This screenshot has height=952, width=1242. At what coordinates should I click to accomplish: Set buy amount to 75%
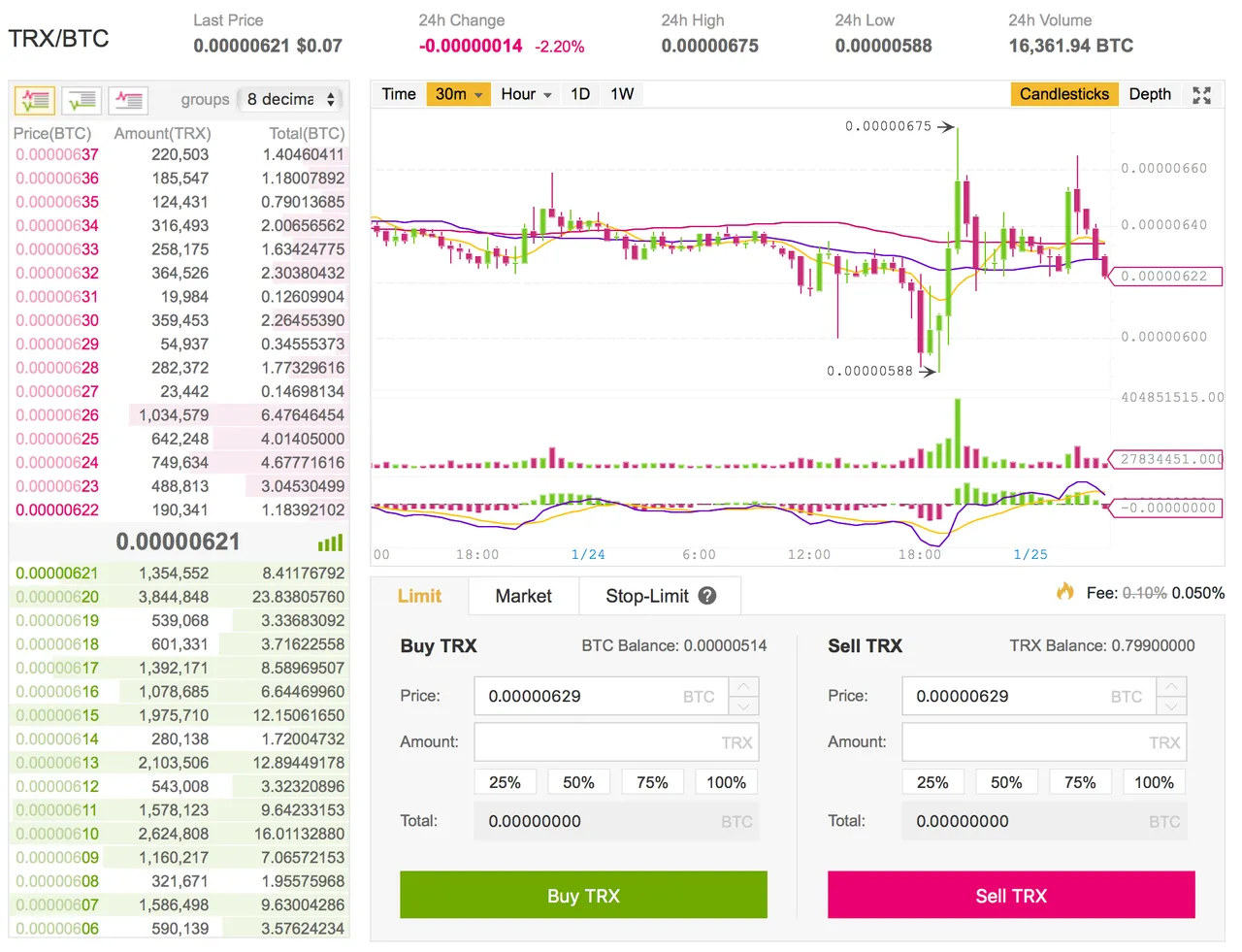[x=652, y=782]
